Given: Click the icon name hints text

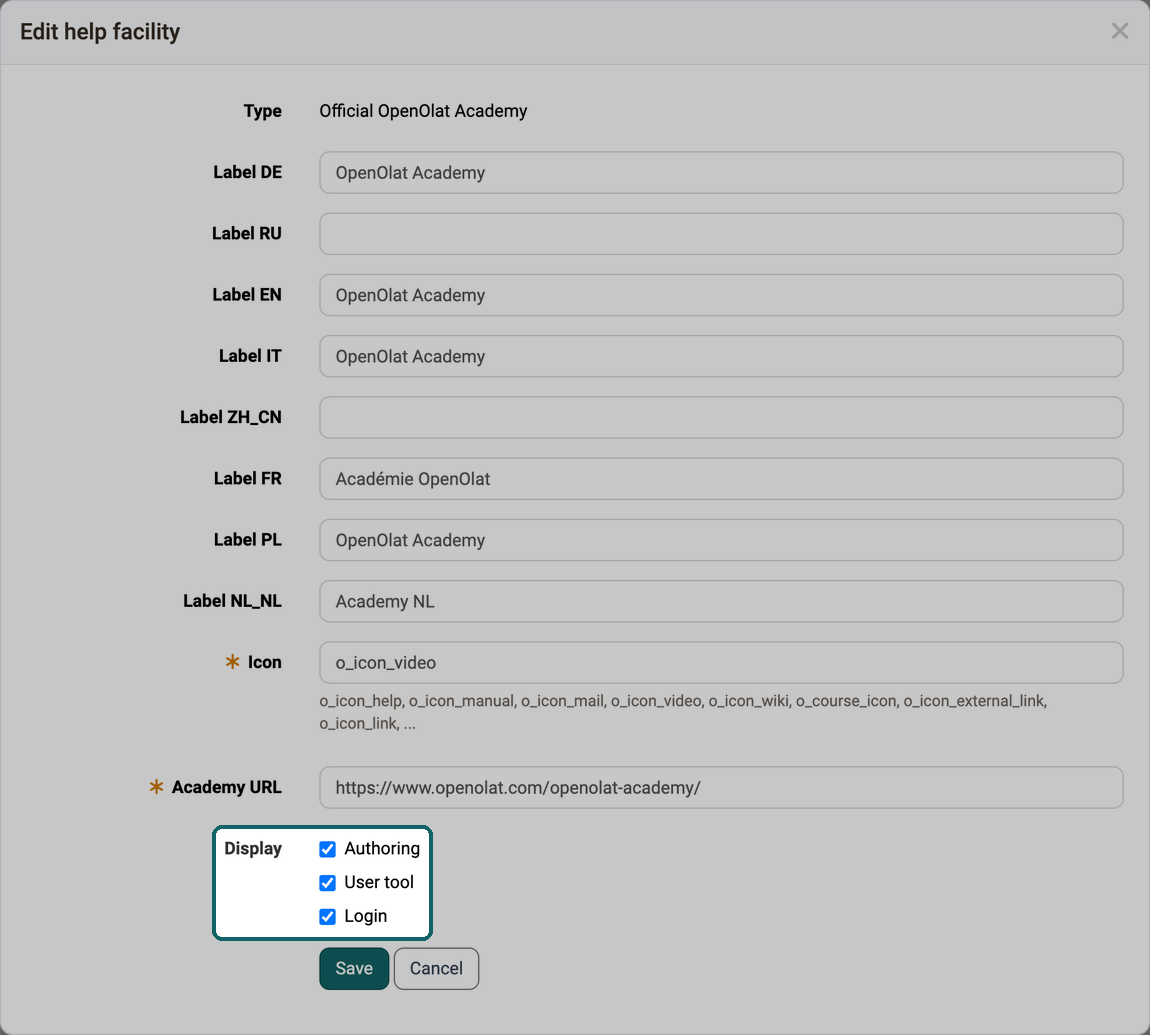Looking at the screenshot, I should pyautogui.click(x=683, y=712).
